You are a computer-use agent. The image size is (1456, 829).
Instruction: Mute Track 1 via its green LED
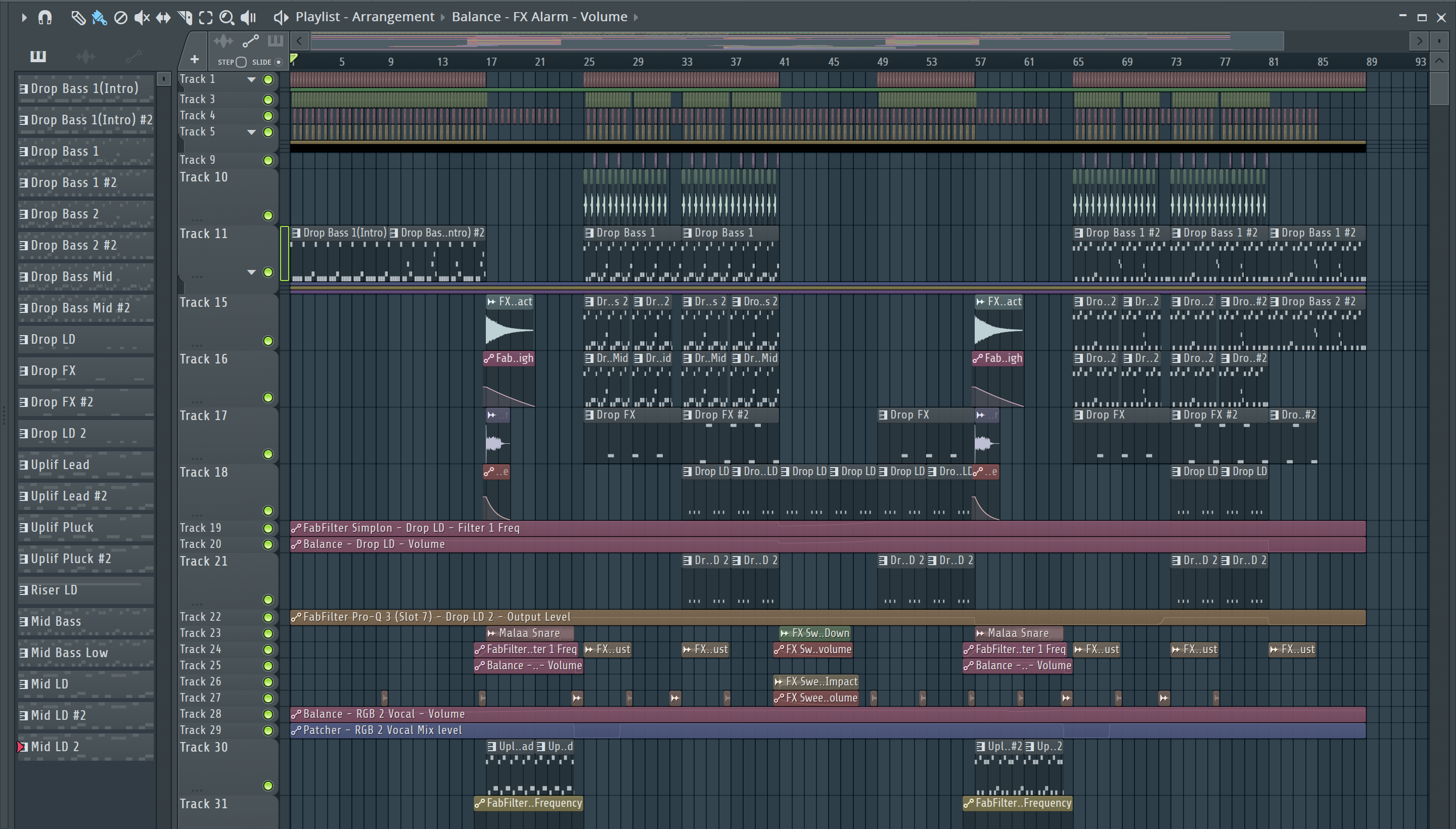(267, 80)
